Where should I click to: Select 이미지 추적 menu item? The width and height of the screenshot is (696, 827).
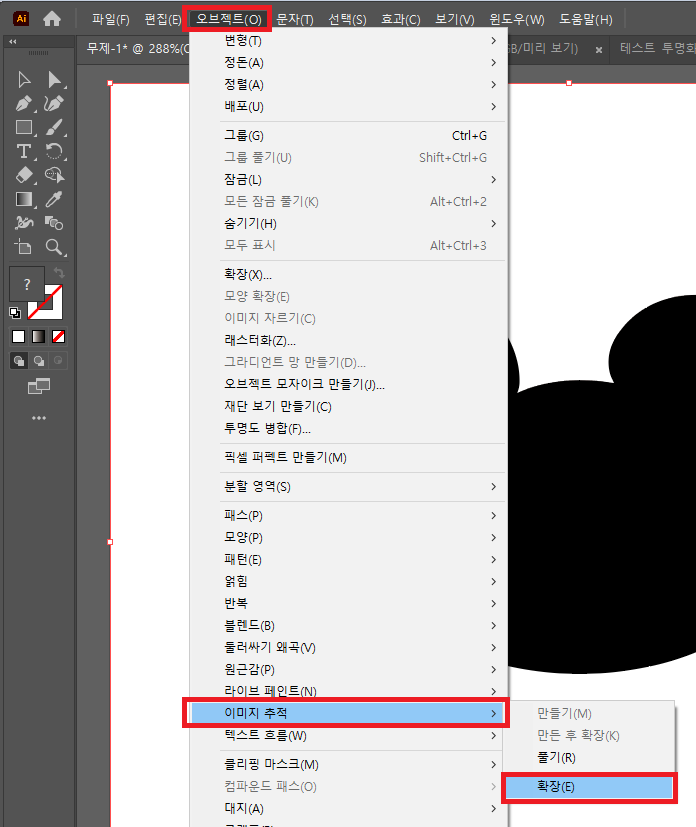click(x=346, y=713)
